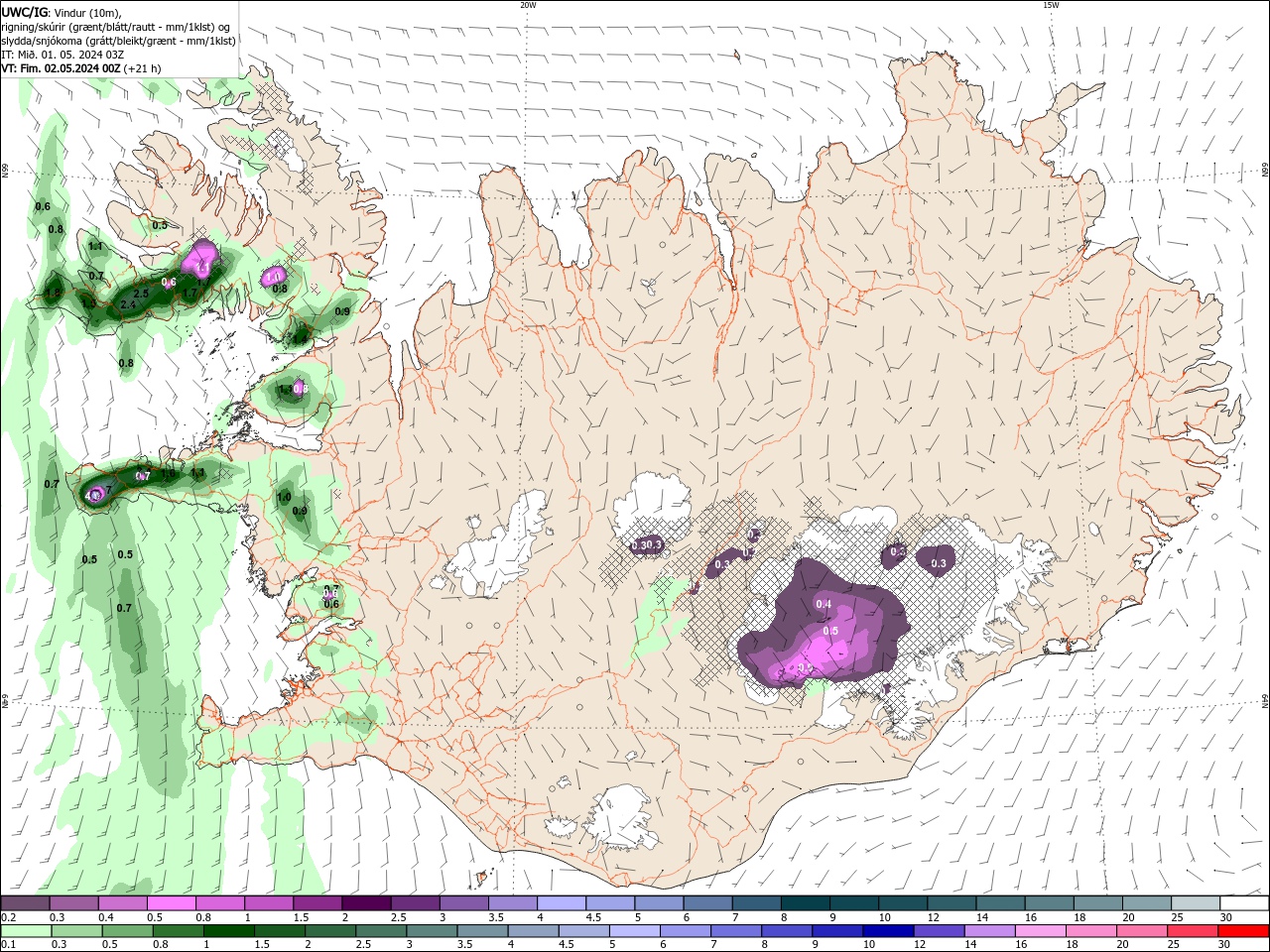Image resolution: width=1270 pixels, height=952 pixels.
Task: Click the initialization time 'IT: Mið. 01. 05. 2024 03Z'
Action: (63, 55)
